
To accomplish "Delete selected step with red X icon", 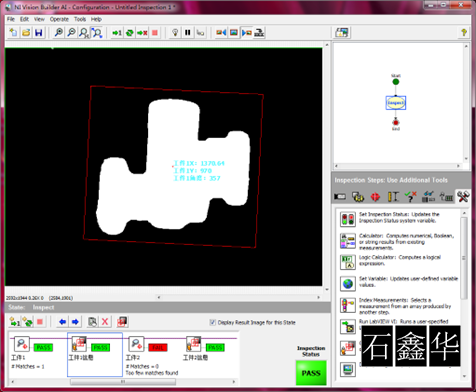I will (105, 322).
